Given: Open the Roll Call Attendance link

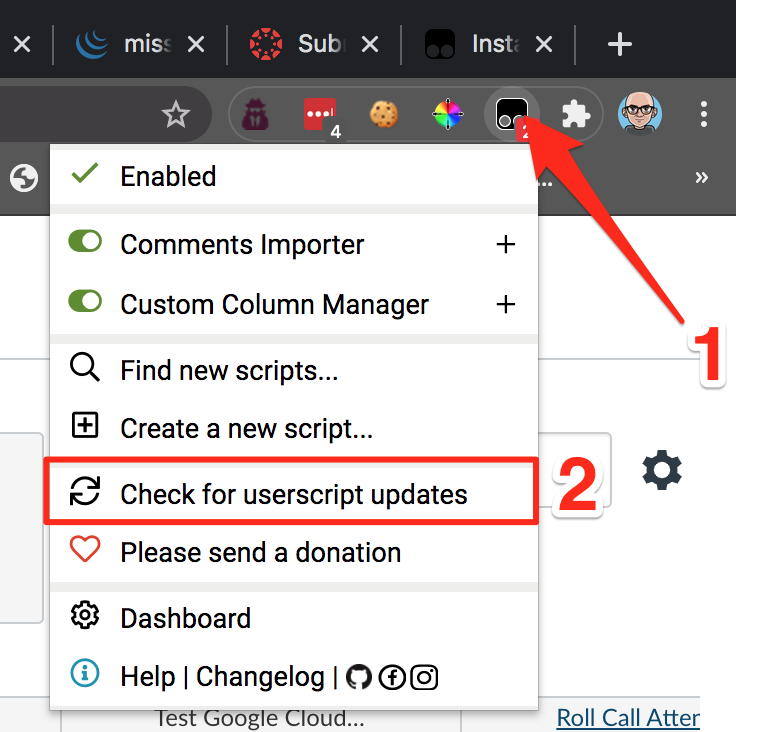Looking at the screenshot, I should pos(628,717).
